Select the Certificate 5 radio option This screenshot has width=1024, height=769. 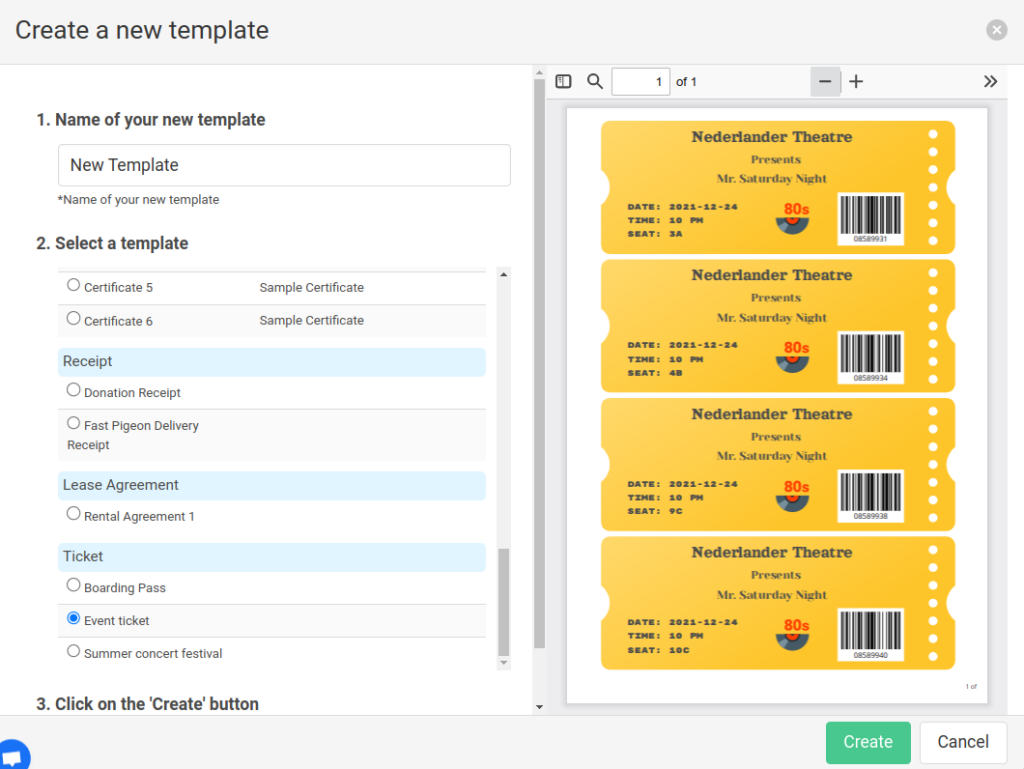73,285
